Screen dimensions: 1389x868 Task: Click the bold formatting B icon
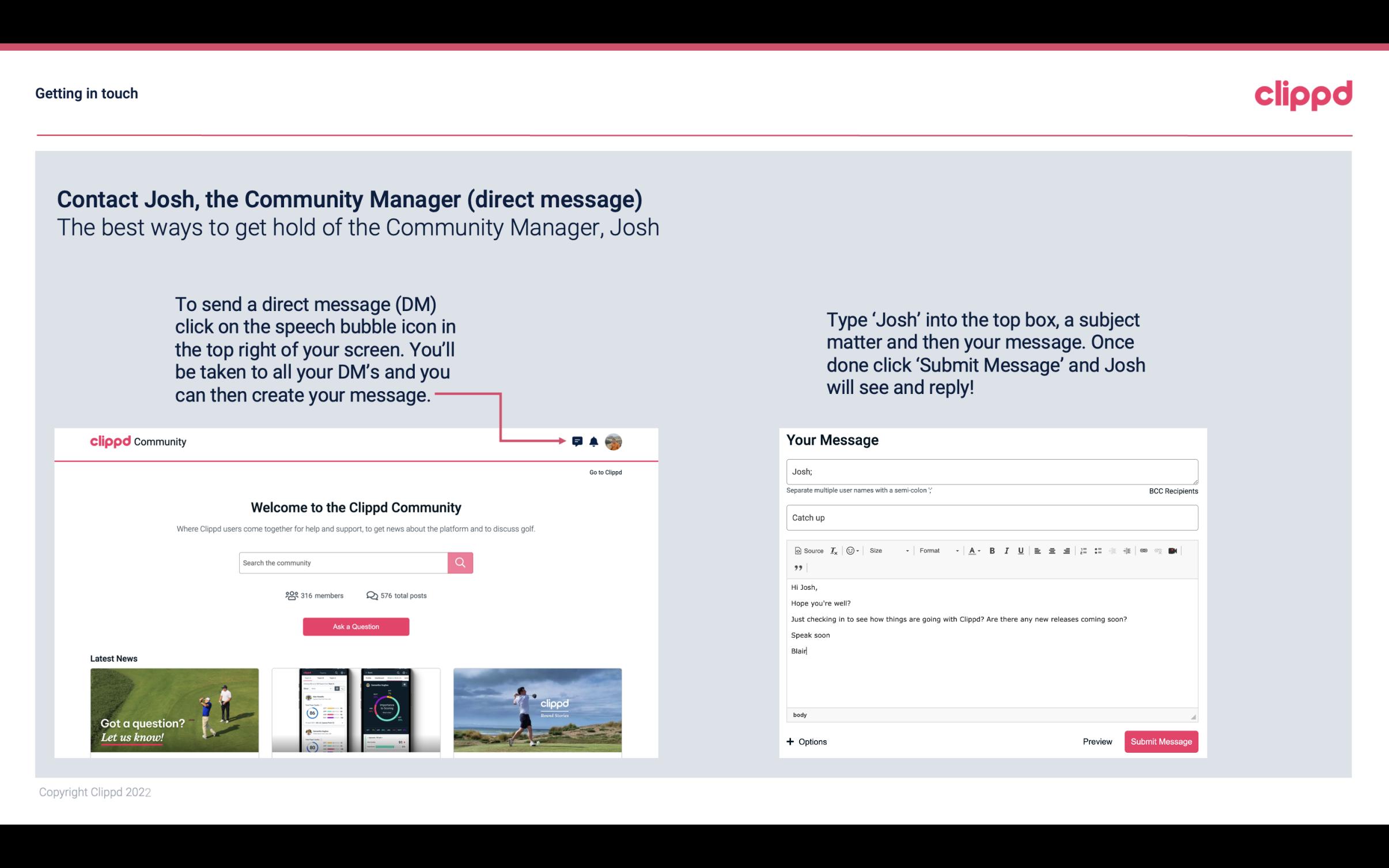pyautogui.click(x=991, y=550)
